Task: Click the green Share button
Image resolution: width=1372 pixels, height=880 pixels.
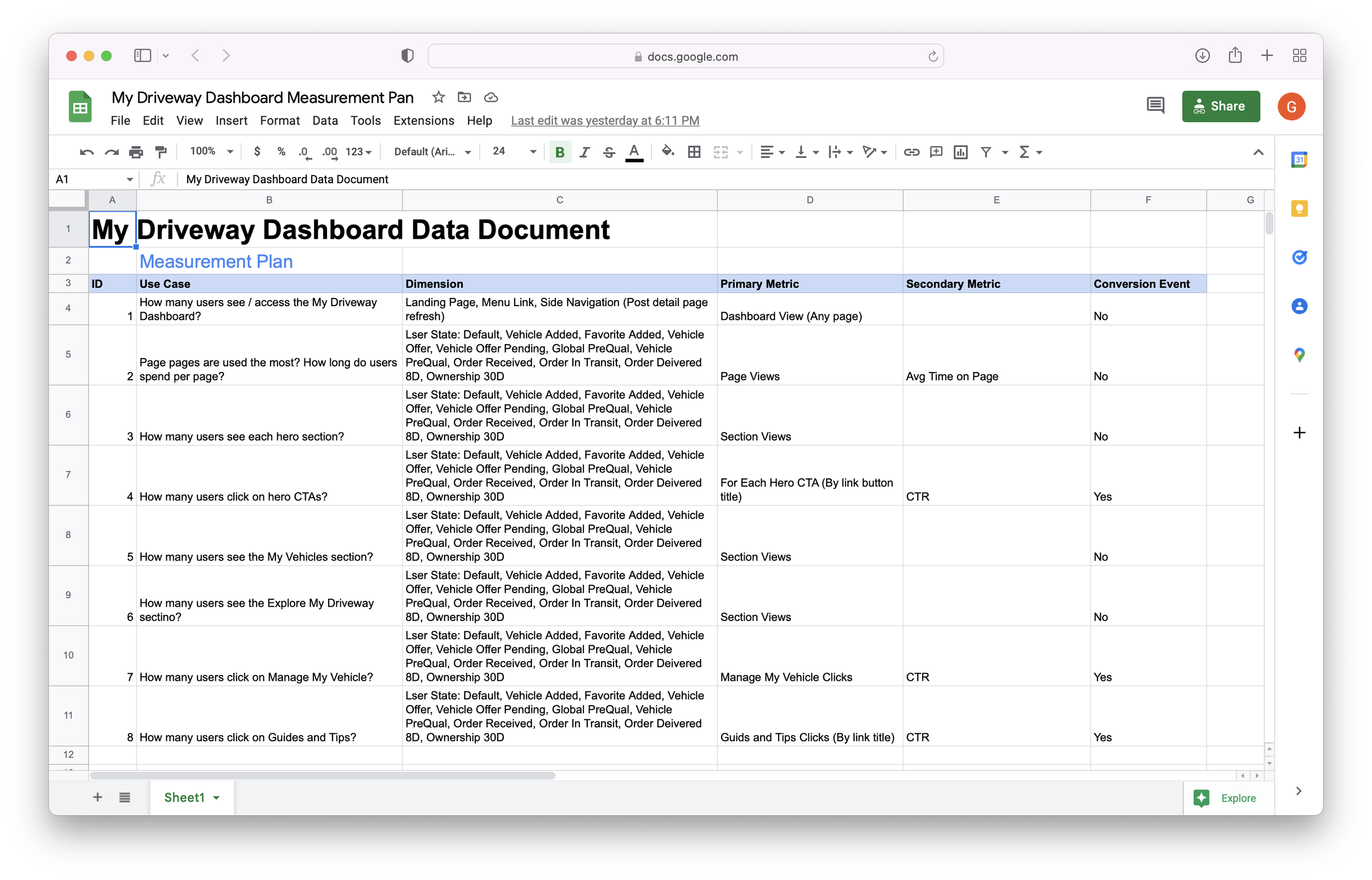Action: (x=1220, y=106)
